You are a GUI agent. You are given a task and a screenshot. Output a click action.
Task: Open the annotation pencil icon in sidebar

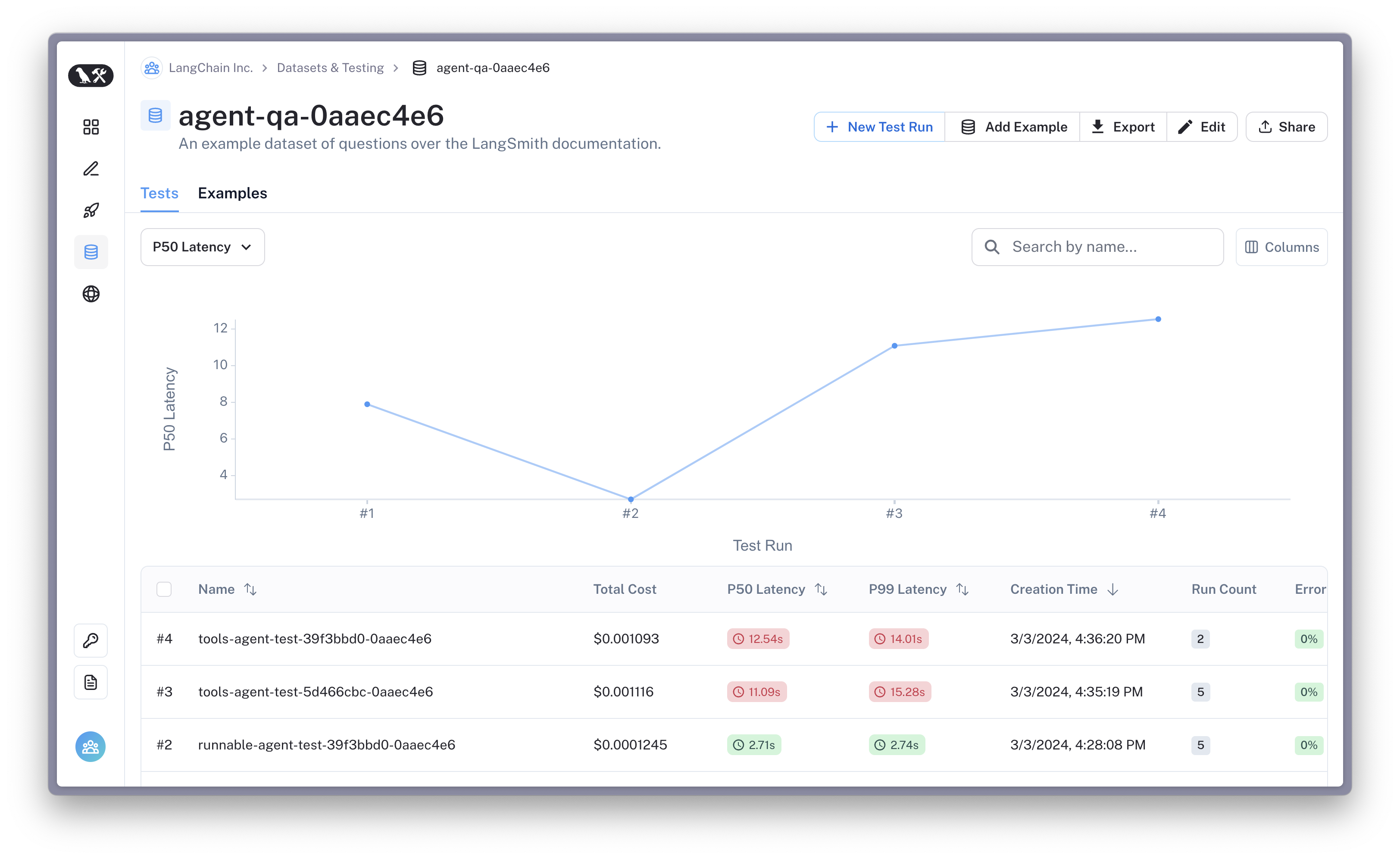click(x=91, y=168)
